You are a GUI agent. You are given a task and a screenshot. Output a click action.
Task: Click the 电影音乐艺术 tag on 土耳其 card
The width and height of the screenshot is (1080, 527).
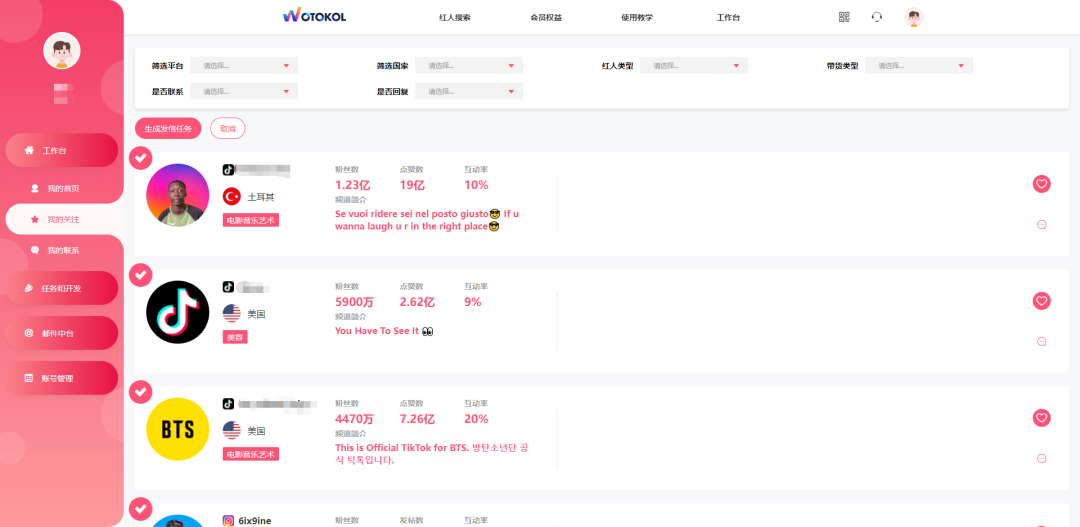click(x=251, y=220)
